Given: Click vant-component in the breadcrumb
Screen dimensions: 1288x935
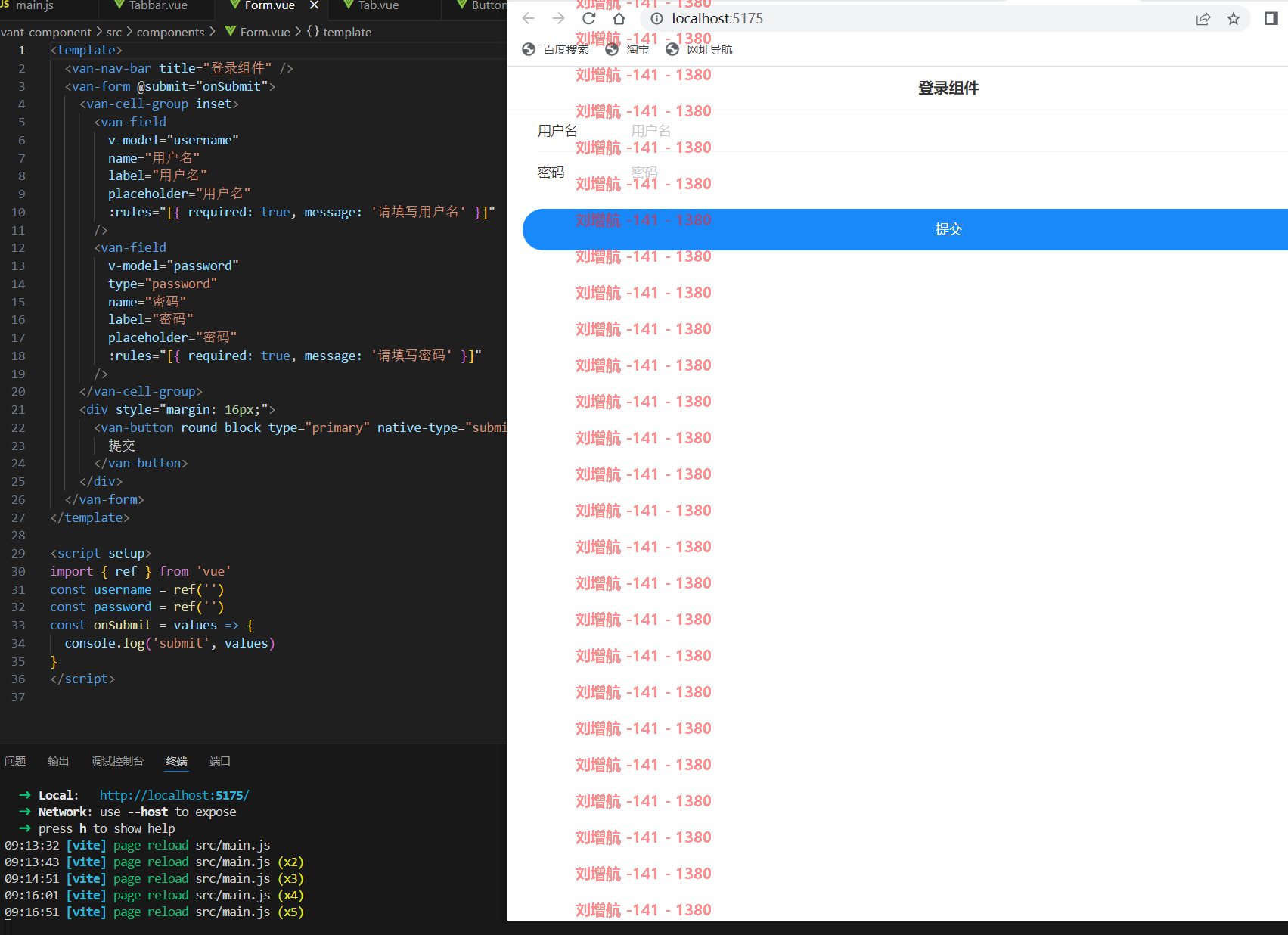Looking at the screenshot, I should coord(46,32).
